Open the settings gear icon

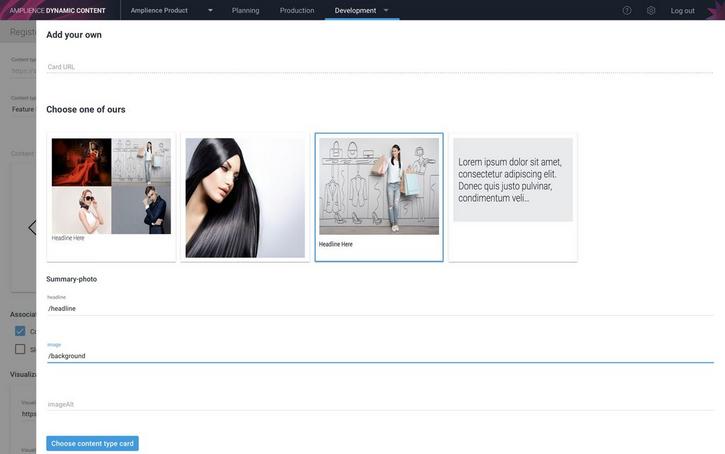[651, 10]
